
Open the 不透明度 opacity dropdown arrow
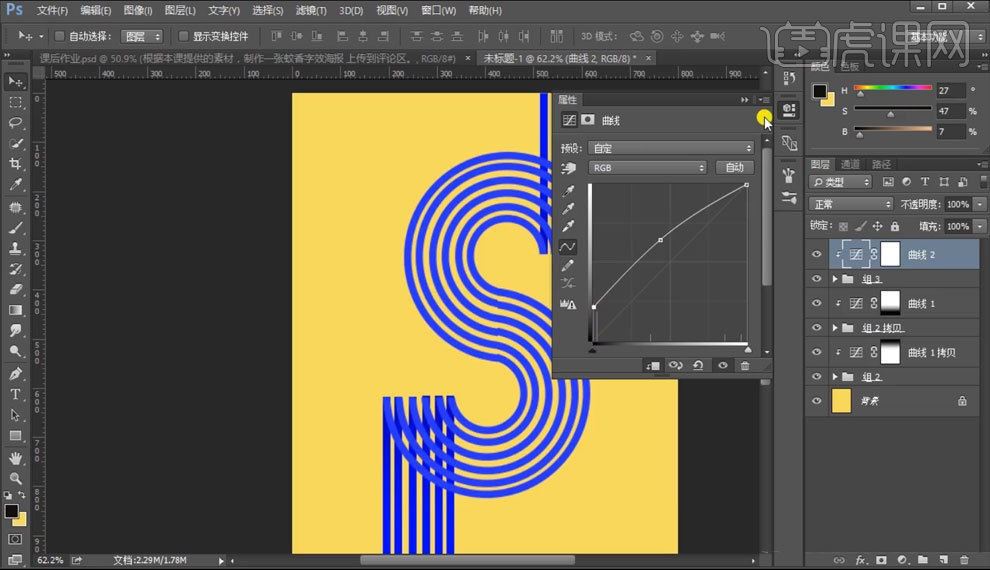coord(980,205)
